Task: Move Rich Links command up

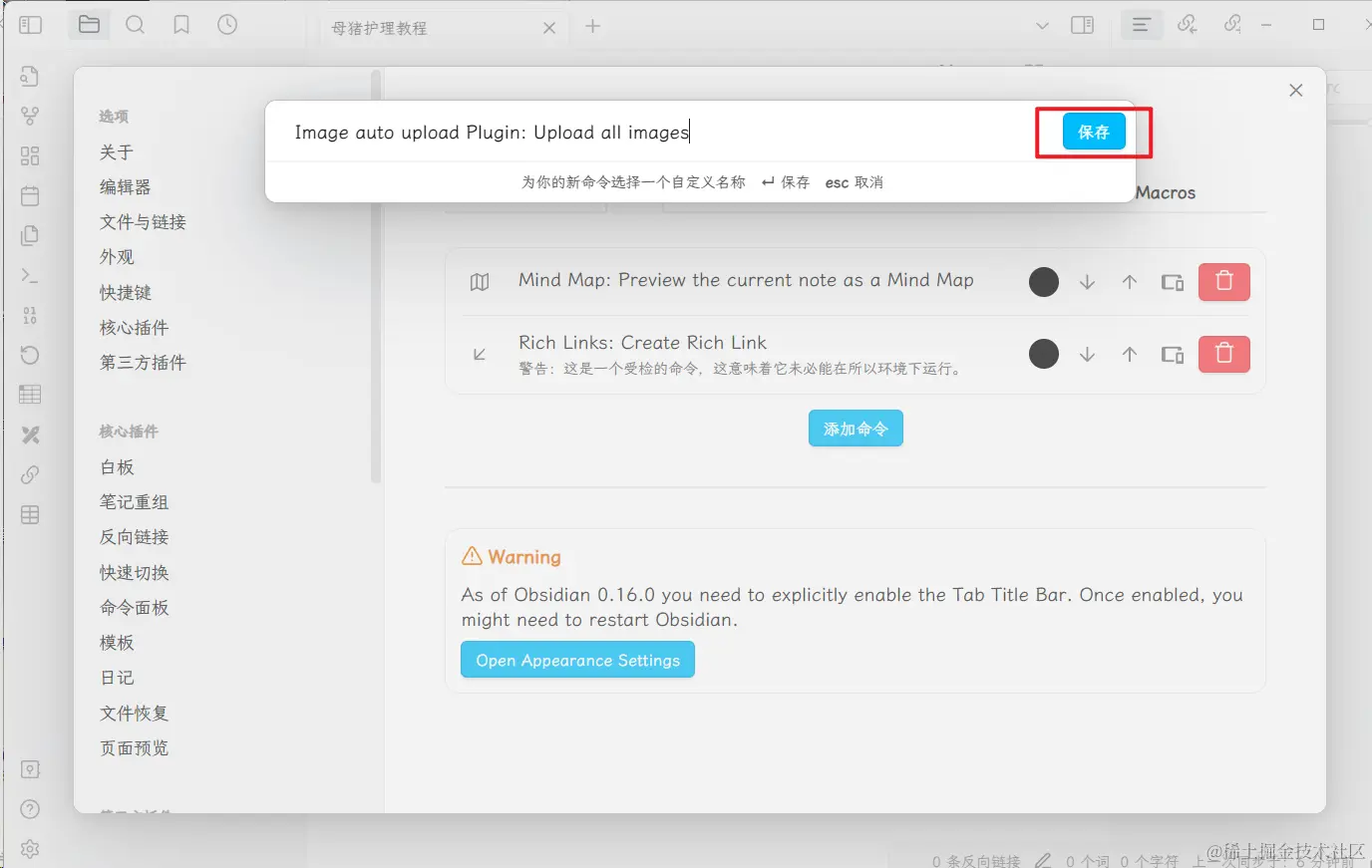Action: click(x=1130, y=354)
